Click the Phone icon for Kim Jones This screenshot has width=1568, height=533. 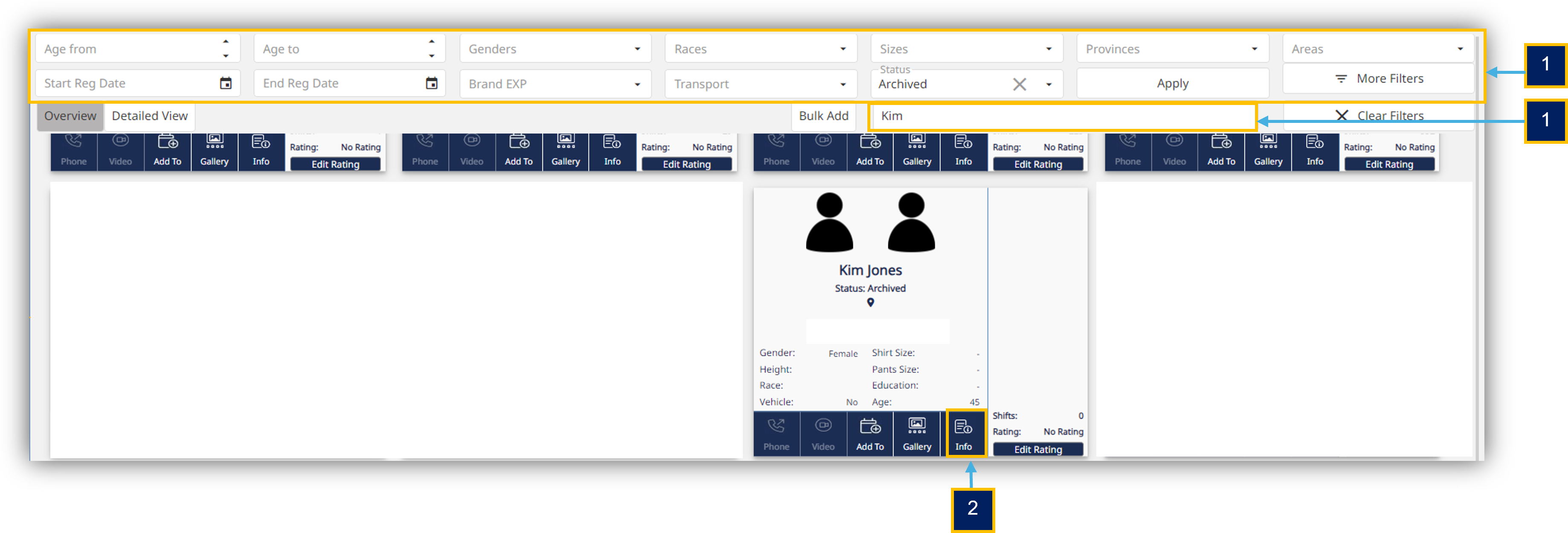tap(776, 434)
